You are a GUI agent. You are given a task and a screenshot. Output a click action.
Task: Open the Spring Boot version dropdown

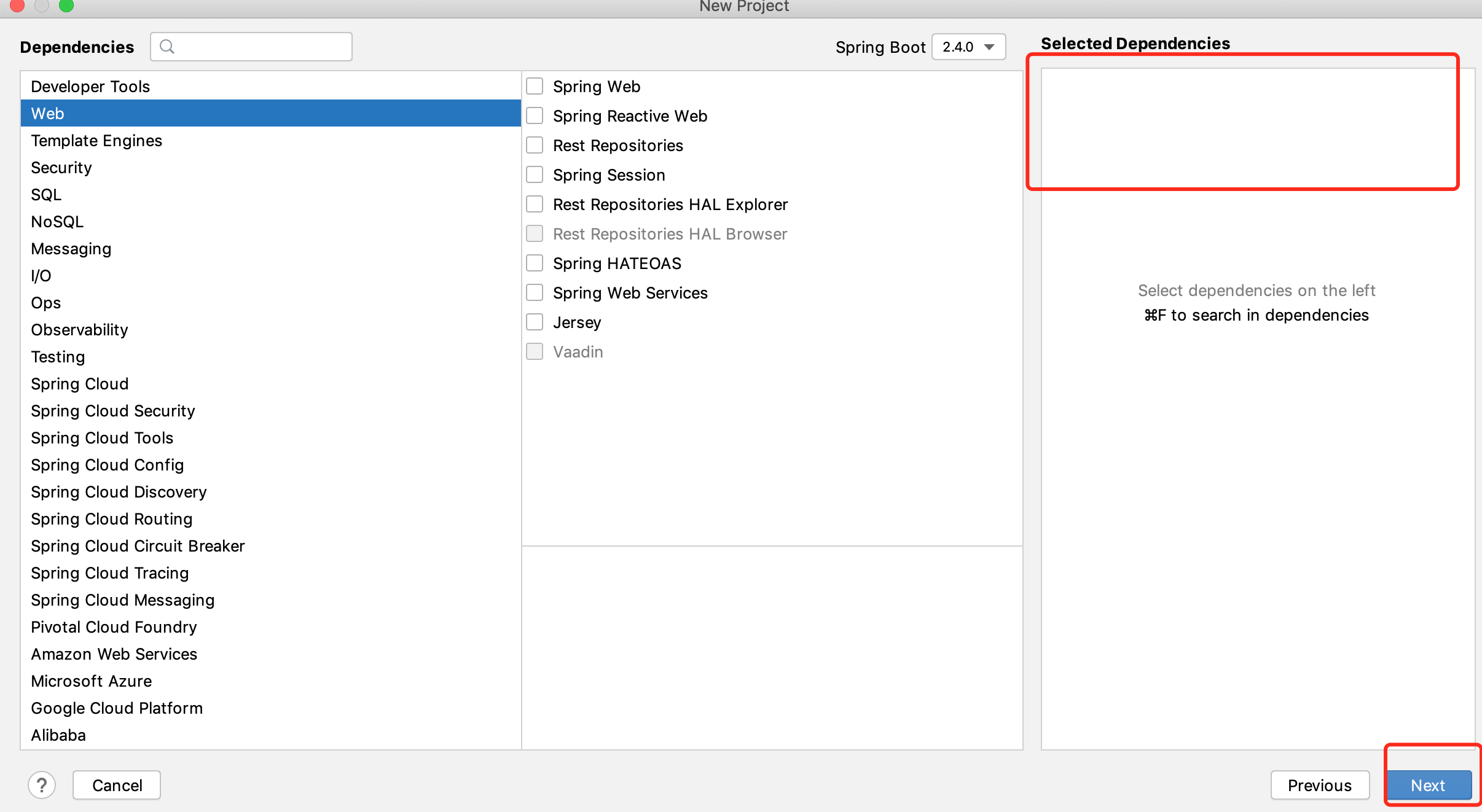coord(968,47)
